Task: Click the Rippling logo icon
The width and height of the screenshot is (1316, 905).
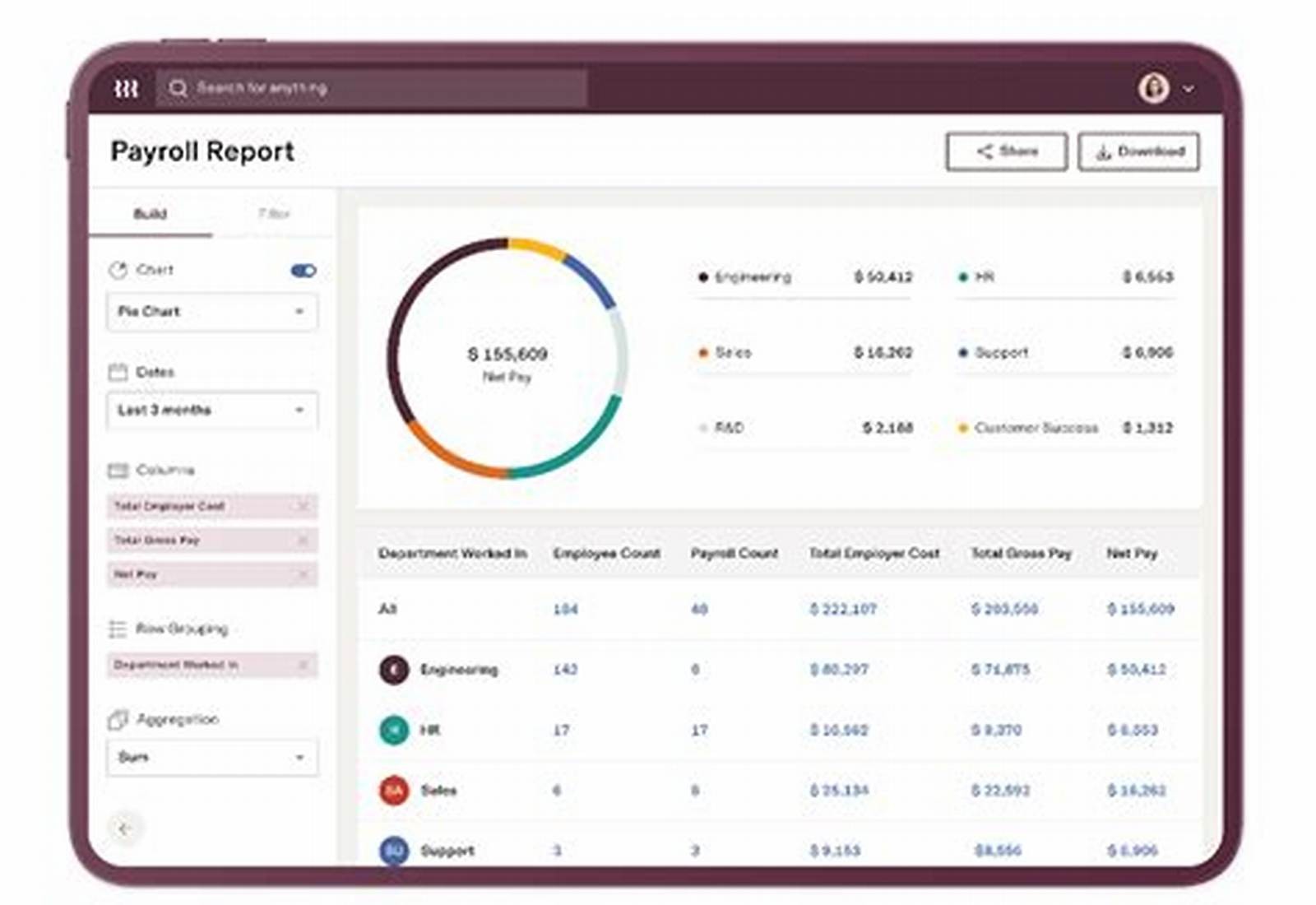Action: pos(126,89)
